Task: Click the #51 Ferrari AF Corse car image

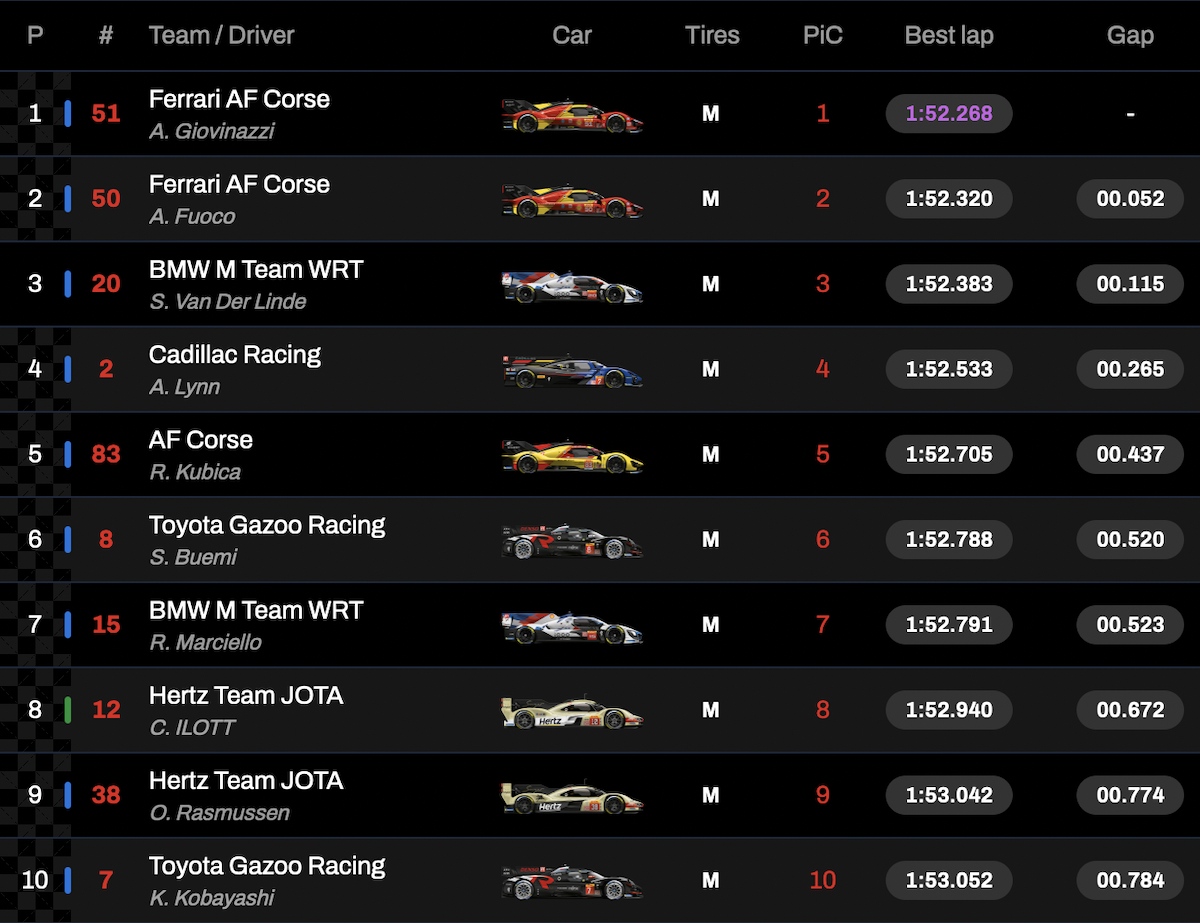Action: pos(572,116)
